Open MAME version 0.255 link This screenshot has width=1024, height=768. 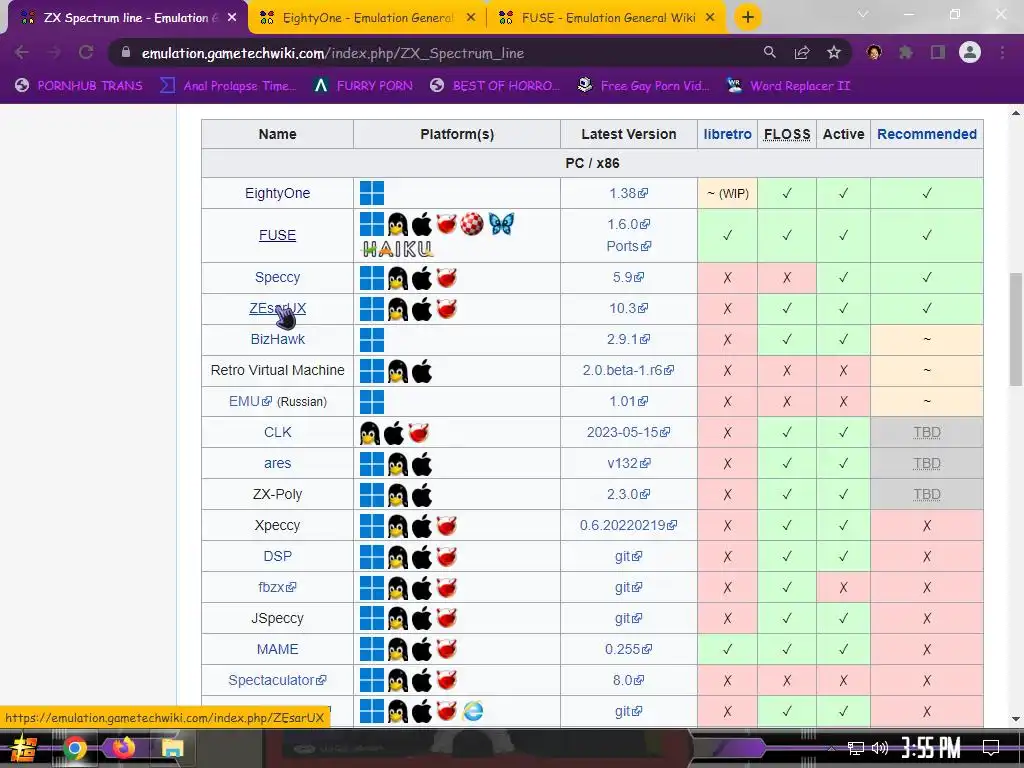tap(628, 649)
